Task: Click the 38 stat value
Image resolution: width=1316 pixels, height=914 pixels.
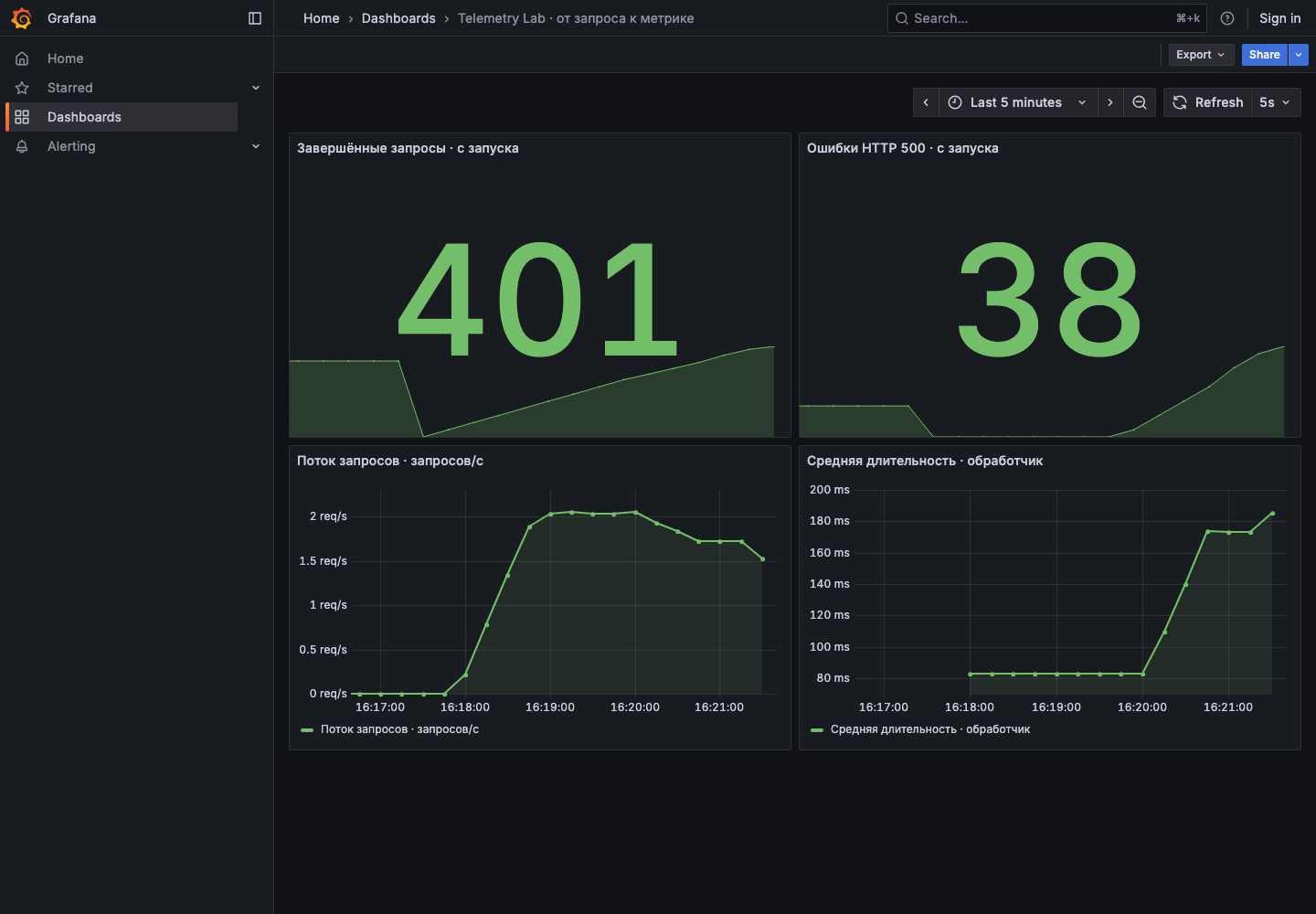Action: 1049,300
